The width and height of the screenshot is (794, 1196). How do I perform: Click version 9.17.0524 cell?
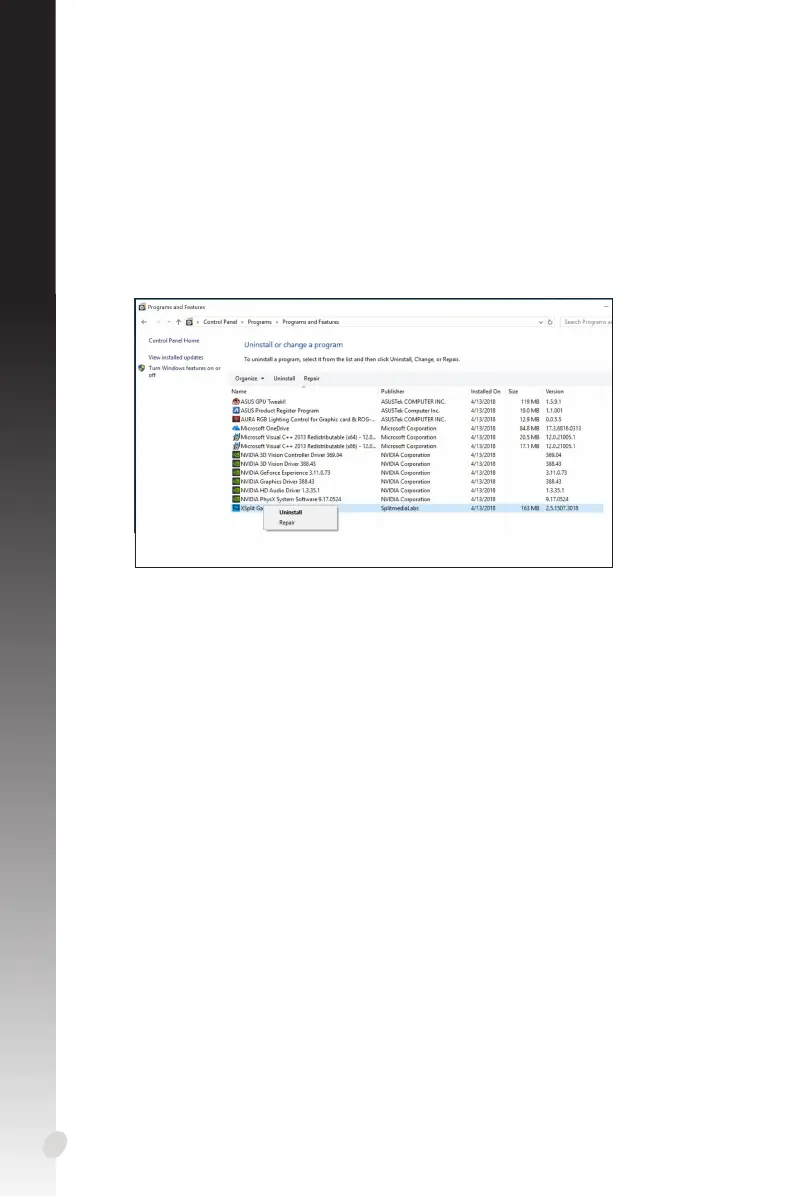click(x=557, y=500)
